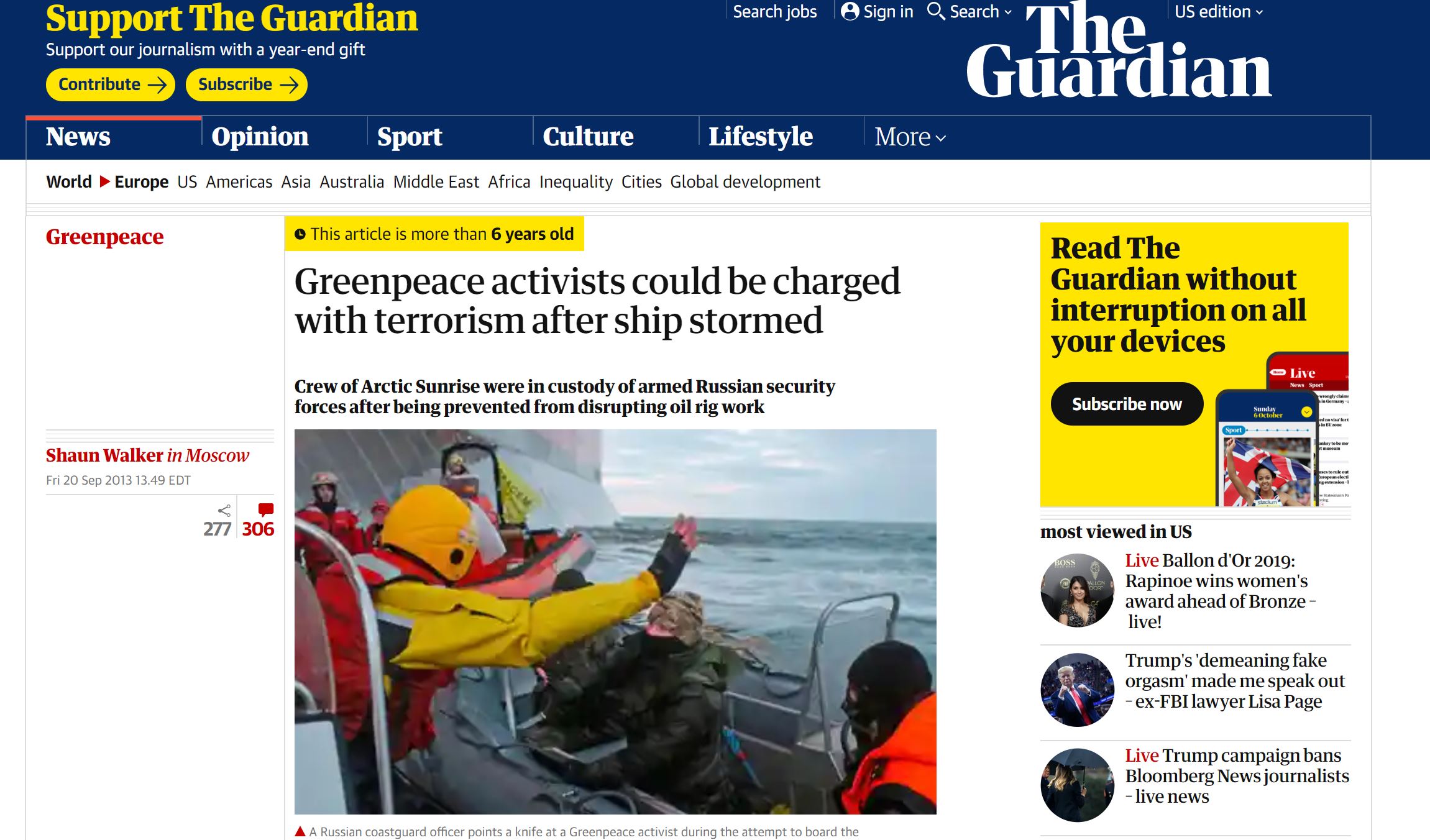The width and height of the screenshot is (1430, 840).
Task: Switch to the Culture section tab
Action: 588,137
